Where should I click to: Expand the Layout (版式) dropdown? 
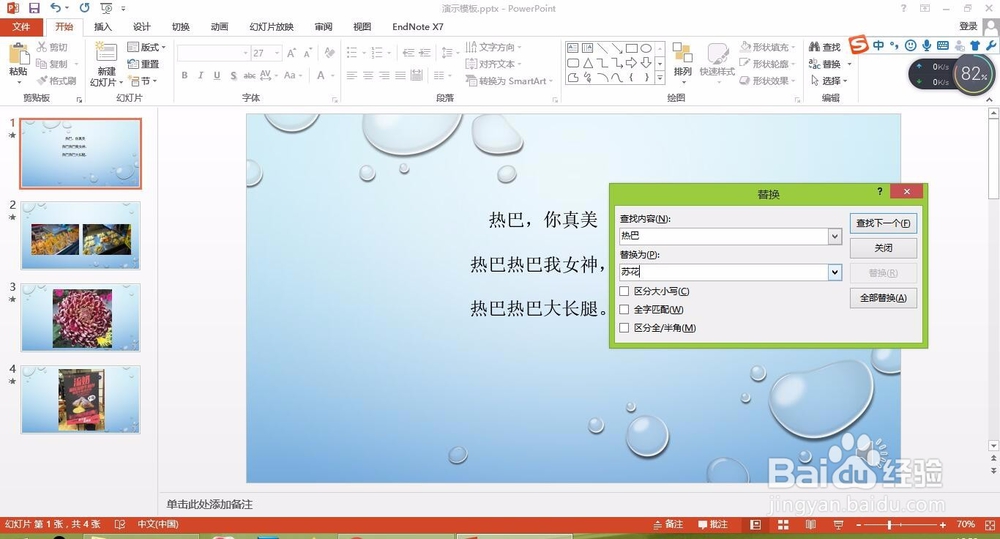pos(146,47)
